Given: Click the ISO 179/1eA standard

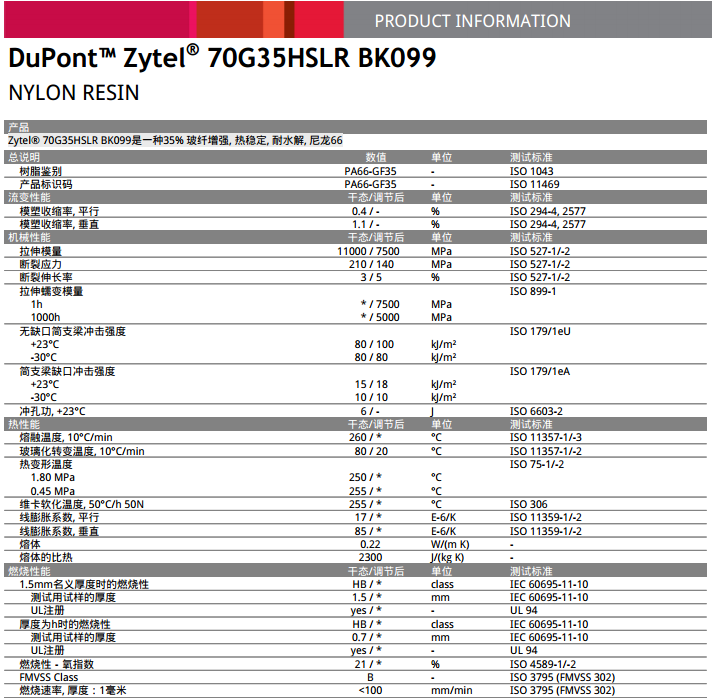Looking at the screenshot, I should click(539, 371).
